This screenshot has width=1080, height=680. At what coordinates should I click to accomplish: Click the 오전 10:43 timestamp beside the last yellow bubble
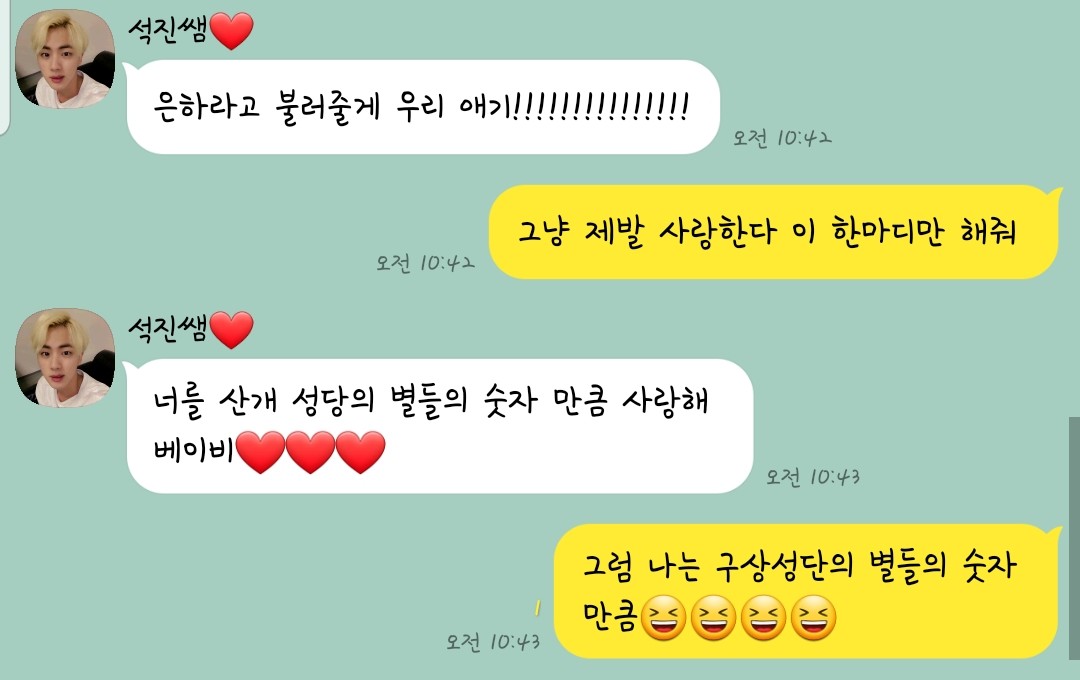[492, 642]
